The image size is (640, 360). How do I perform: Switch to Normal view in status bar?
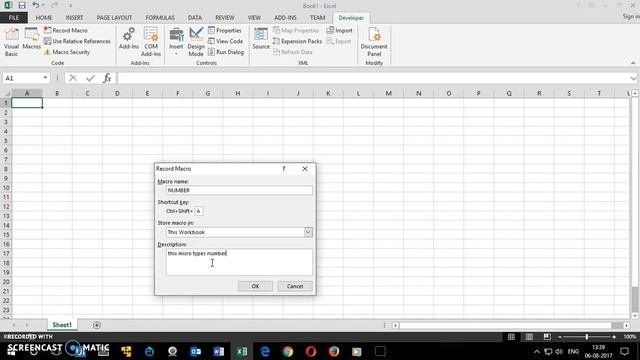(x=511, y=337)
